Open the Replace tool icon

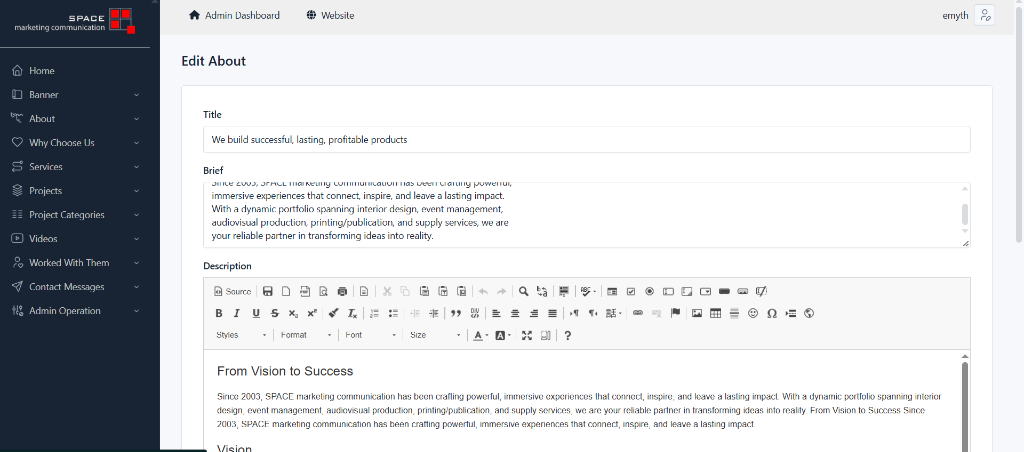coord(542,291)
